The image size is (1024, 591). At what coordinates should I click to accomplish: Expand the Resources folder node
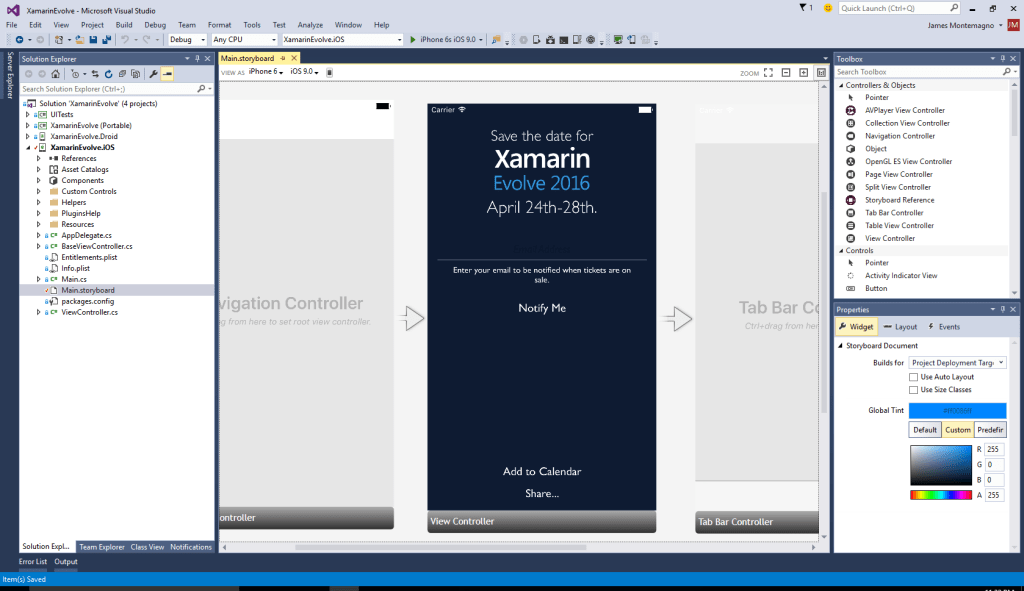39,224
